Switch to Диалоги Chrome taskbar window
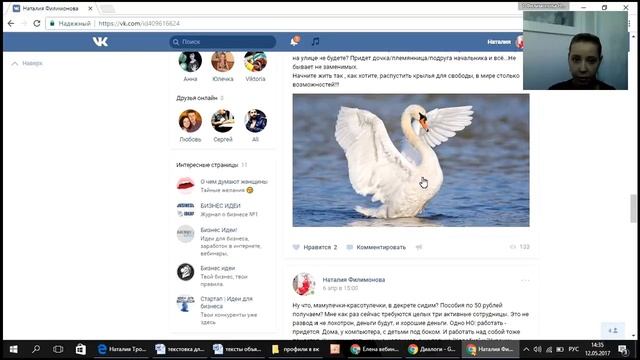The height and width of the screenshot is (360, 640). click(x=432, y=349)
